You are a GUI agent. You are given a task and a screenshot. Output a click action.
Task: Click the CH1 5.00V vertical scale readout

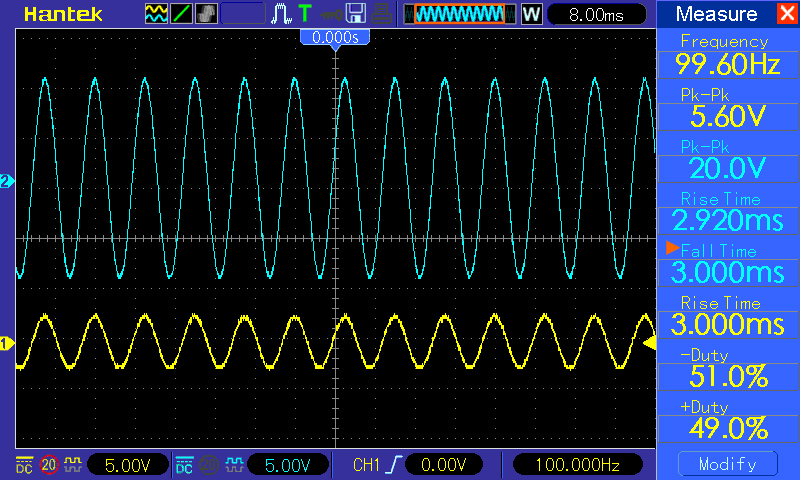pos(128,465)
